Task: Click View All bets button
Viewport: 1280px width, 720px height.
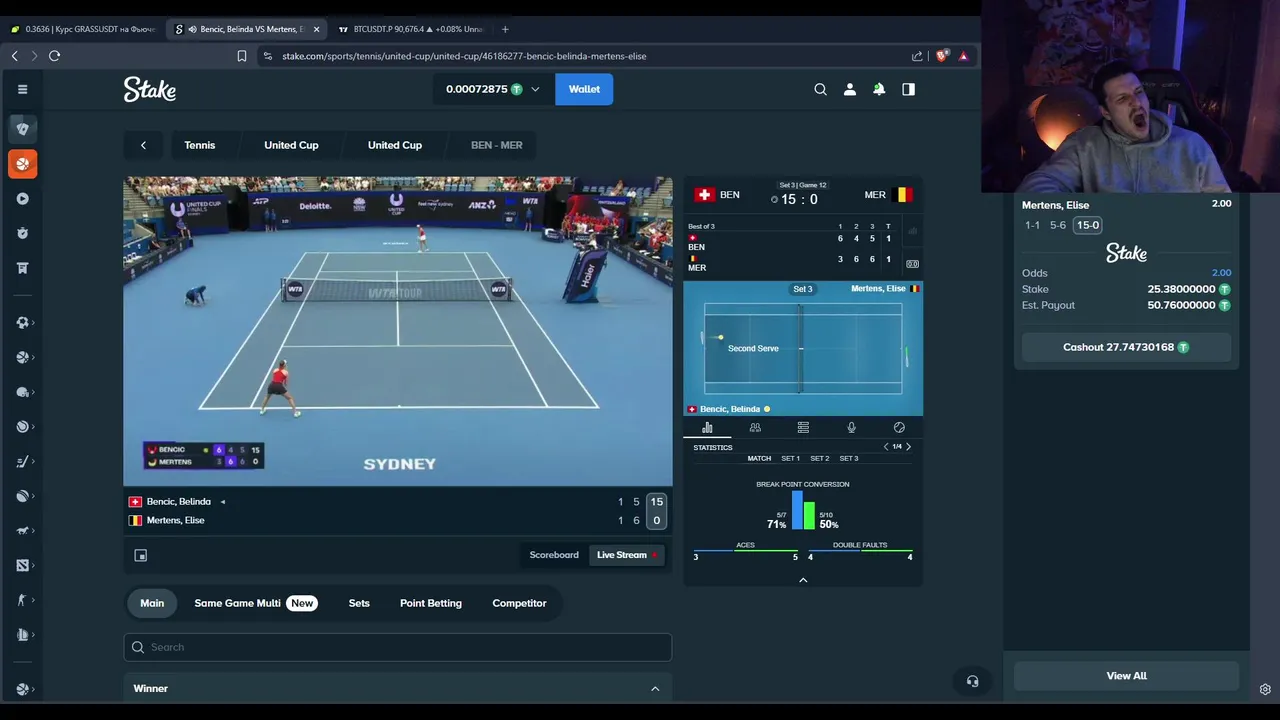Action: point(1126,676)
